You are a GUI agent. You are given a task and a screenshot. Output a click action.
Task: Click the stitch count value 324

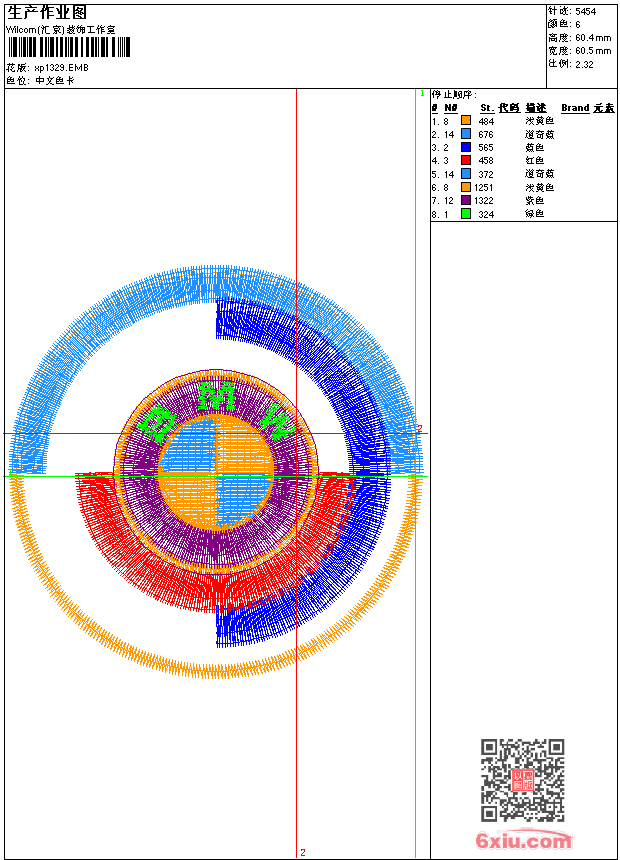coord(486,214)
